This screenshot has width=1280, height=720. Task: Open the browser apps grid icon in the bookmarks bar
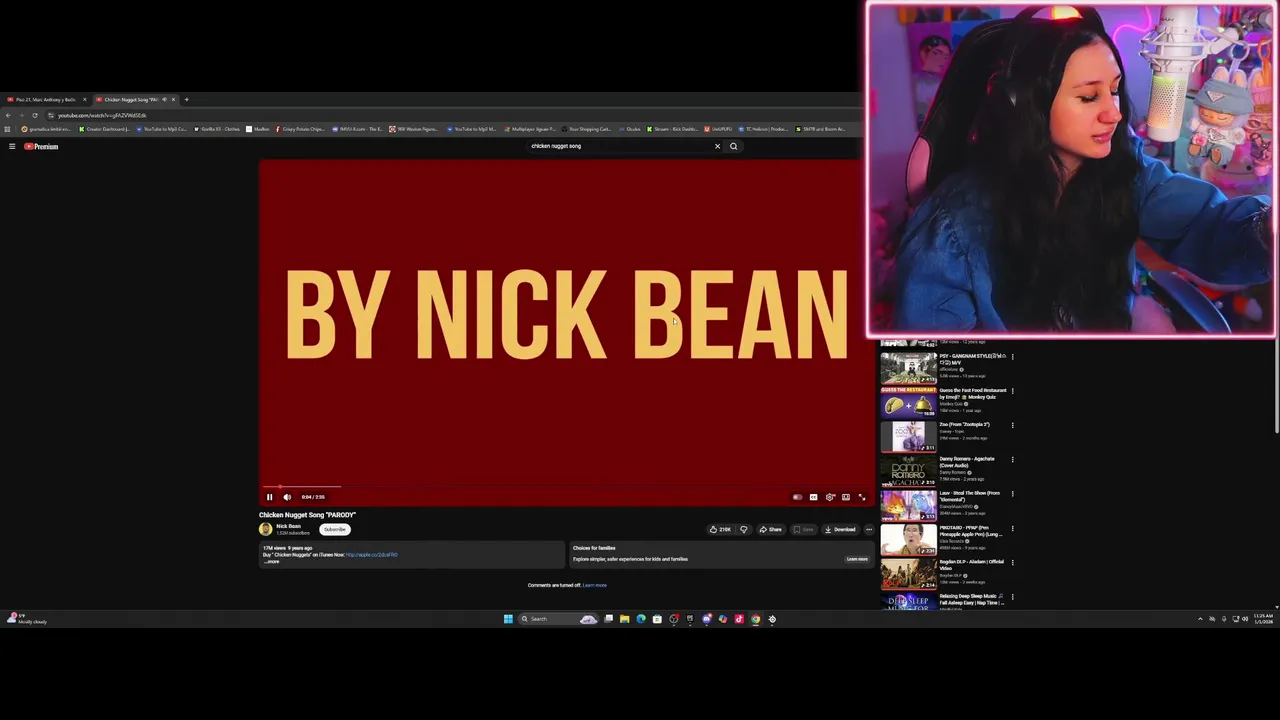tap(7, 129)
